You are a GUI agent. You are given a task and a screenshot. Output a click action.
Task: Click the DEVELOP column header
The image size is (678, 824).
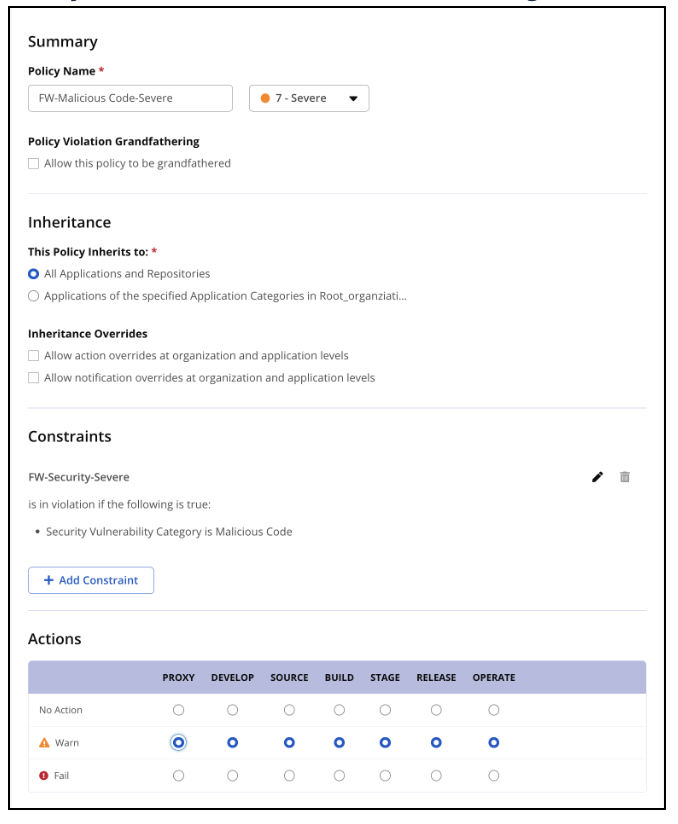[232, 677]
